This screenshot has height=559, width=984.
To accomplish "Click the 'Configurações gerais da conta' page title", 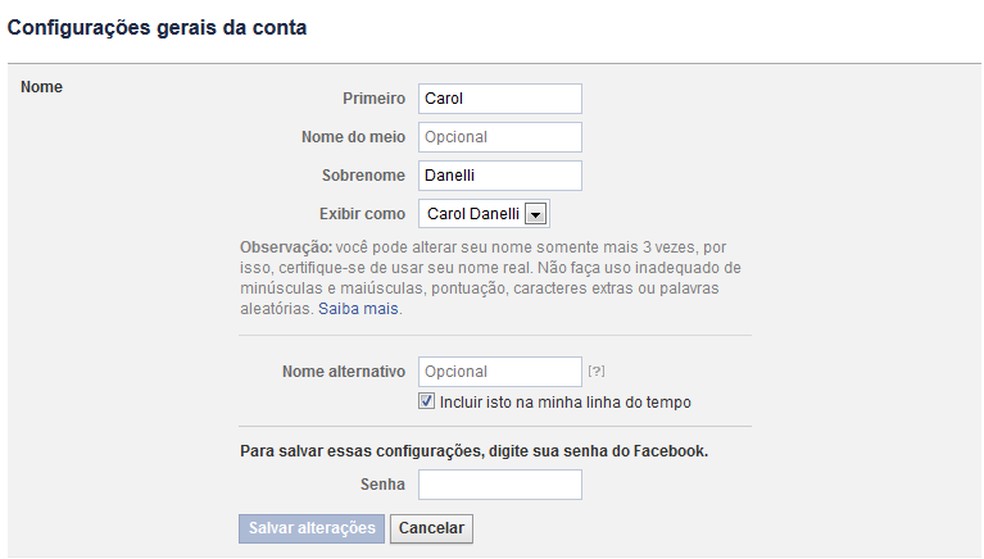I will (x=157, y=28).
